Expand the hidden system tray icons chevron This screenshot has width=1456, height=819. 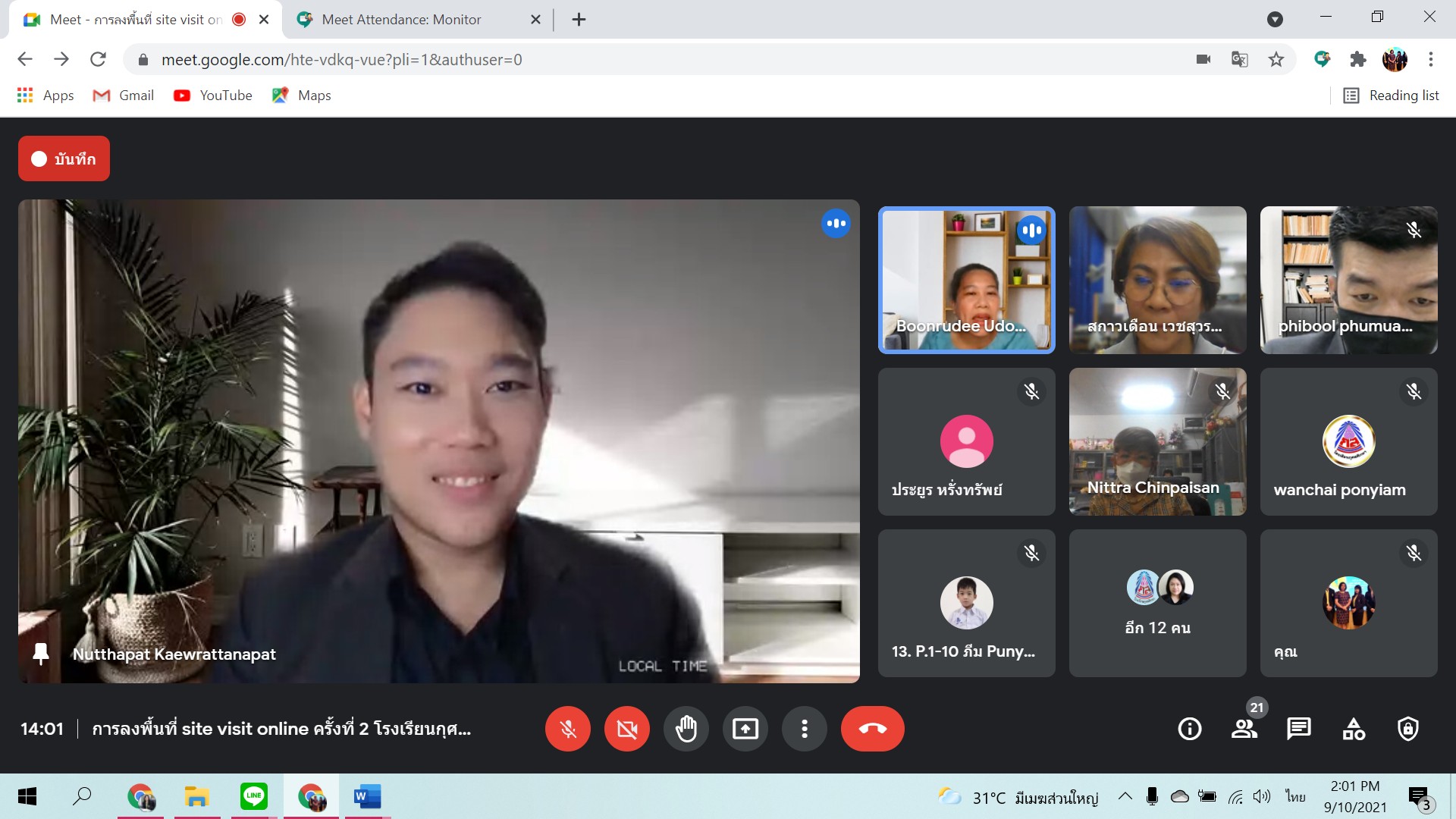tap(1125, 796)
